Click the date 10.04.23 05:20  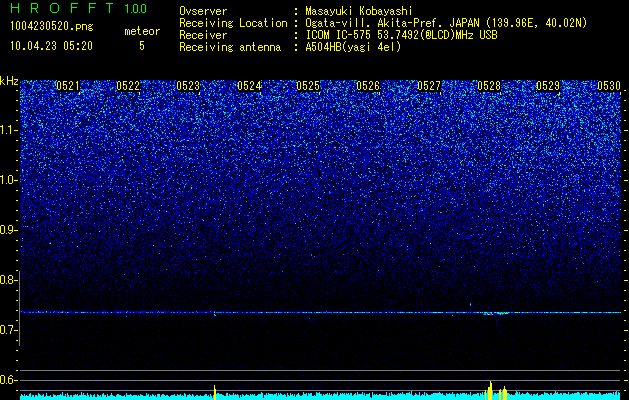point(51,46)
